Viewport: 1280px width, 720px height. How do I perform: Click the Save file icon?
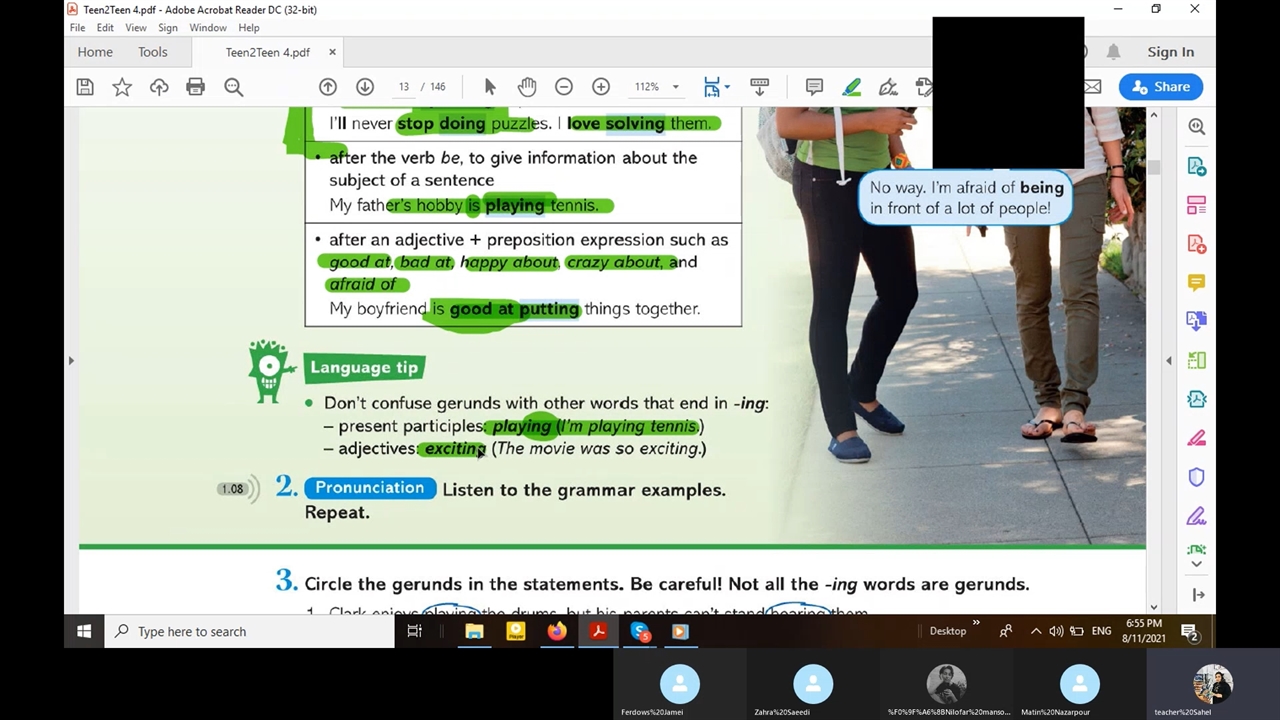click(85, 87)
